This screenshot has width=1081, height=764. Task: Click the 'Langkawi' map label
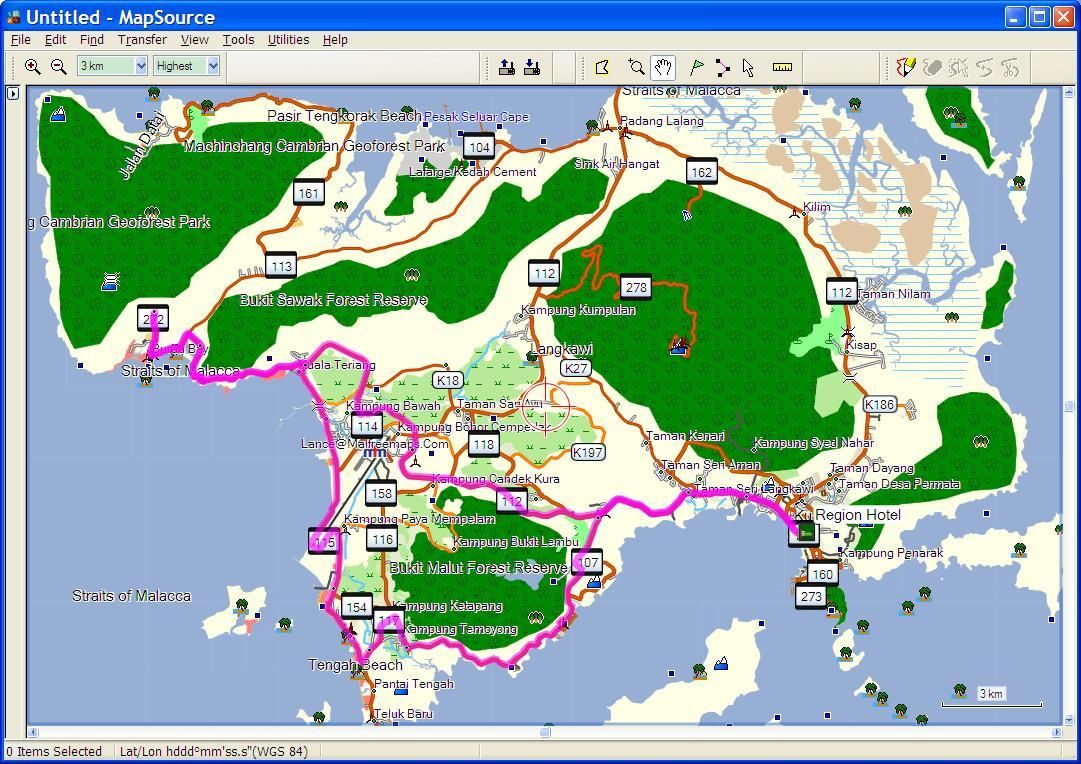pos(562,349)
